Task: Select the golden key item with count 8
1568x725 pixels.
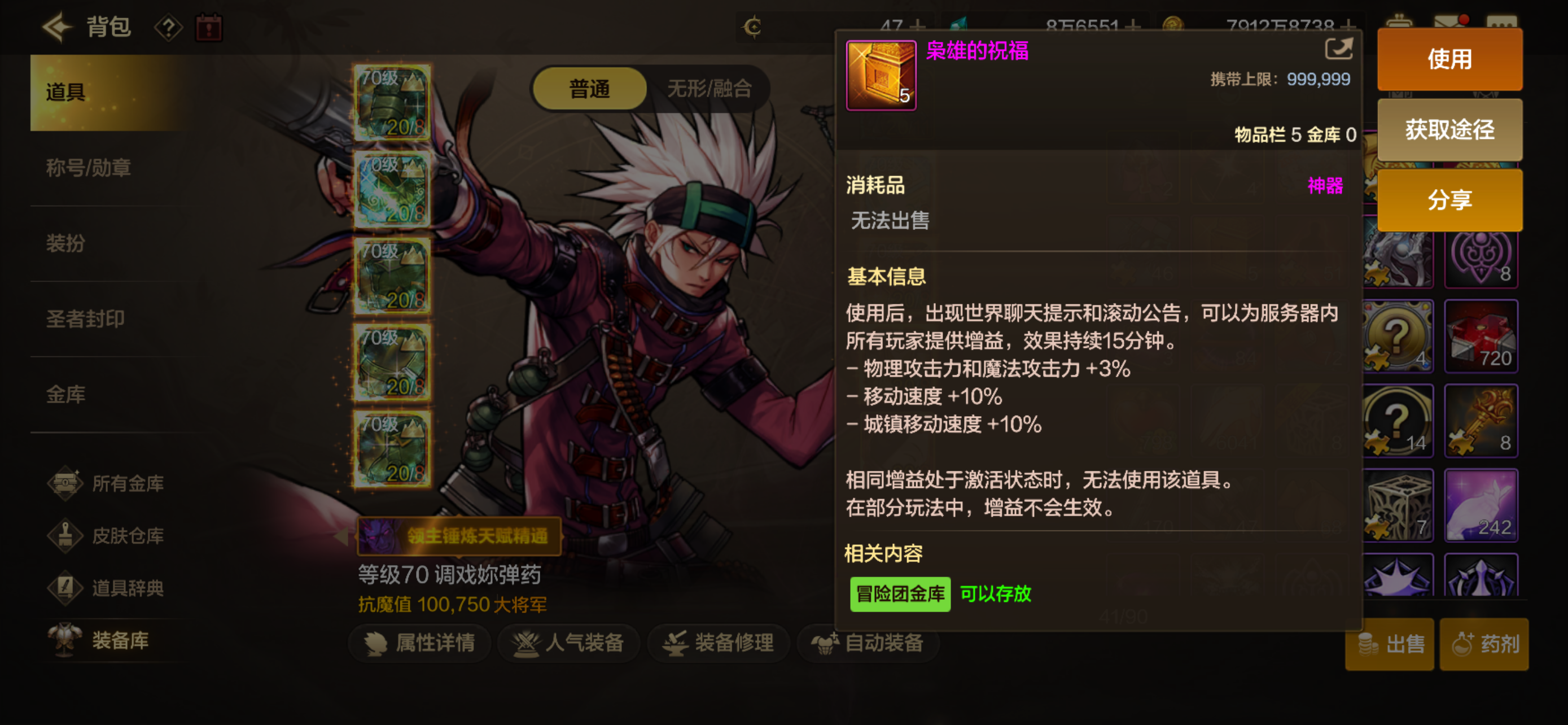Action: click(1481, 421)
